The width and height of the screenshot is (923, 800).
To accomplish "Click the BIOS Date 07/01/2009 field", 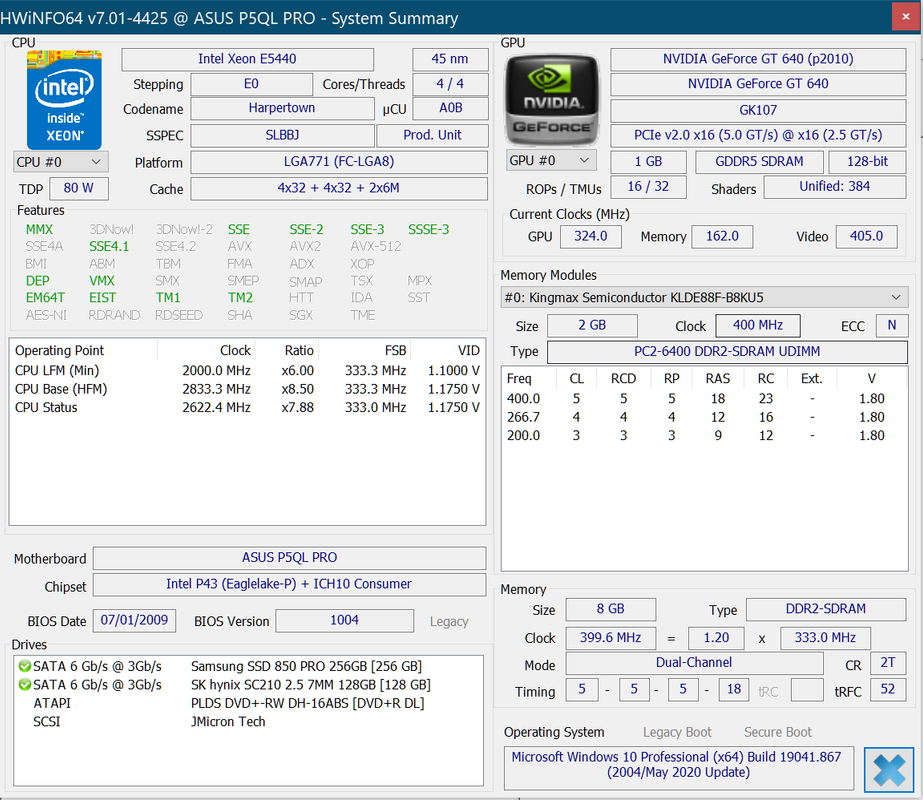I will (134, 620).
